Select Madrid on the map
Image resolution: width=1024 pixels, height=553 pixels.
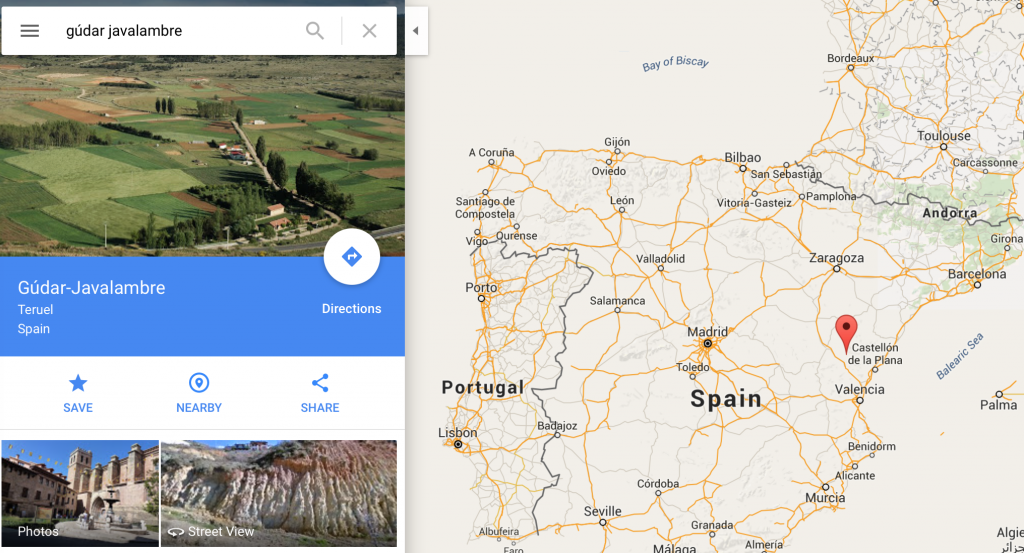click(707, 332)
